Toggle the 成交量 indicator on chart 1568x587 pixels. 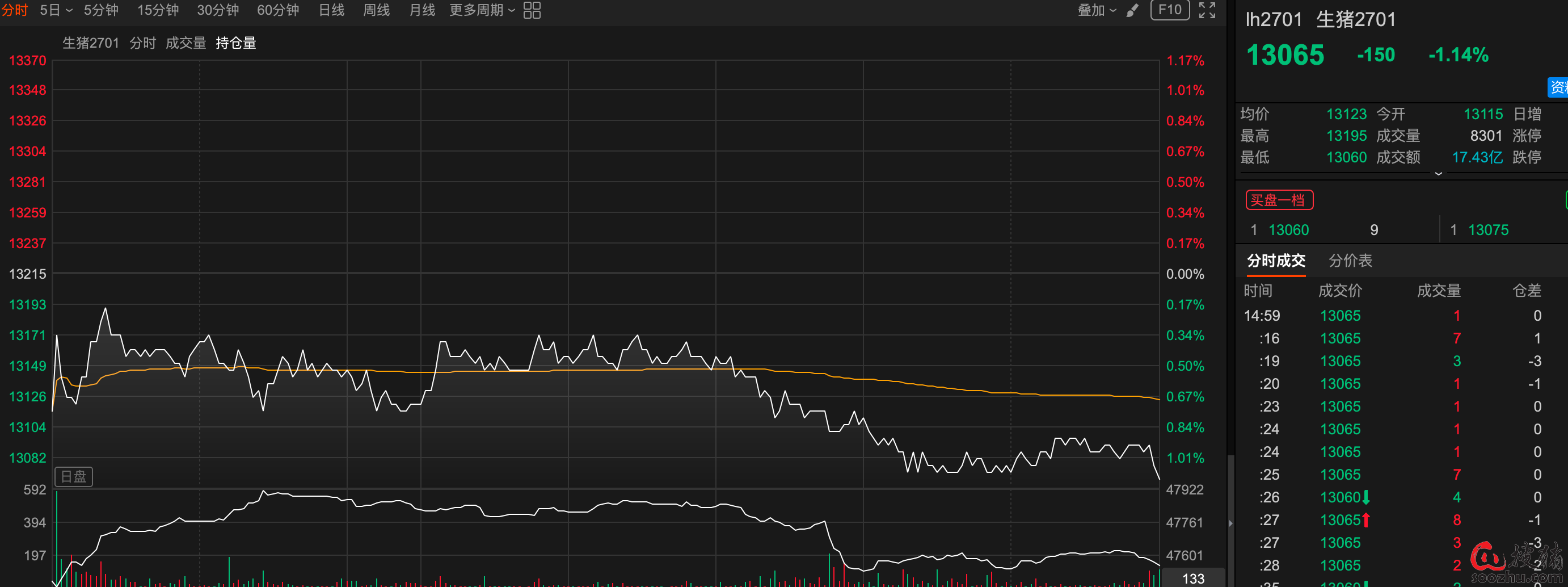pyautogui.click(x=186, y=43)
